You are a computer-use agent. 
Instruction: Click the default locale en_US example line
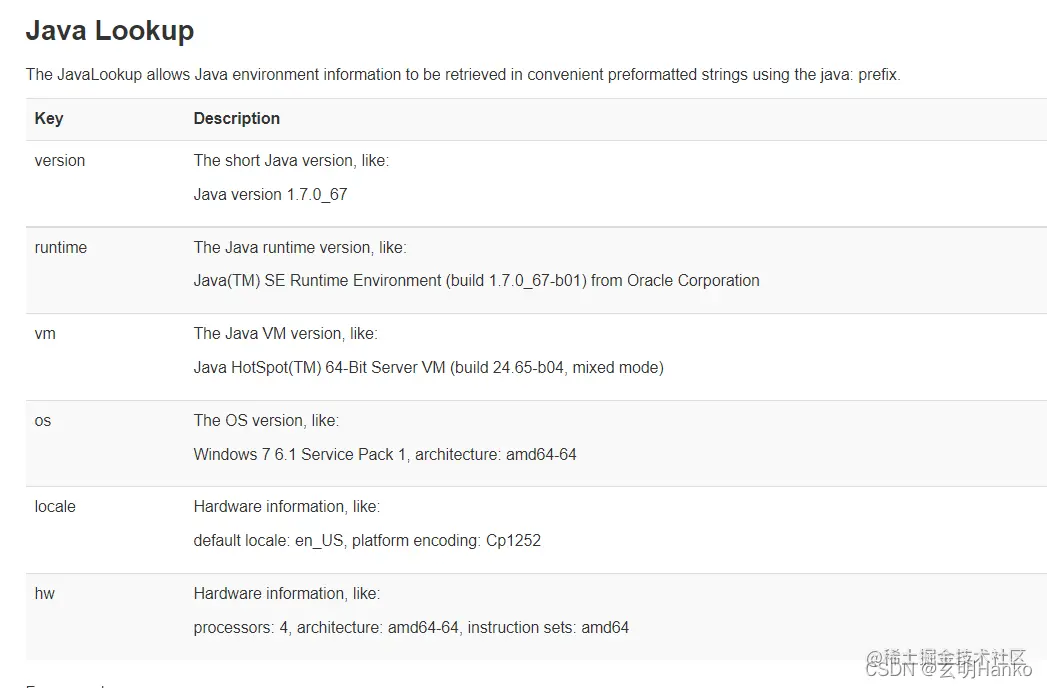(367, 540)
